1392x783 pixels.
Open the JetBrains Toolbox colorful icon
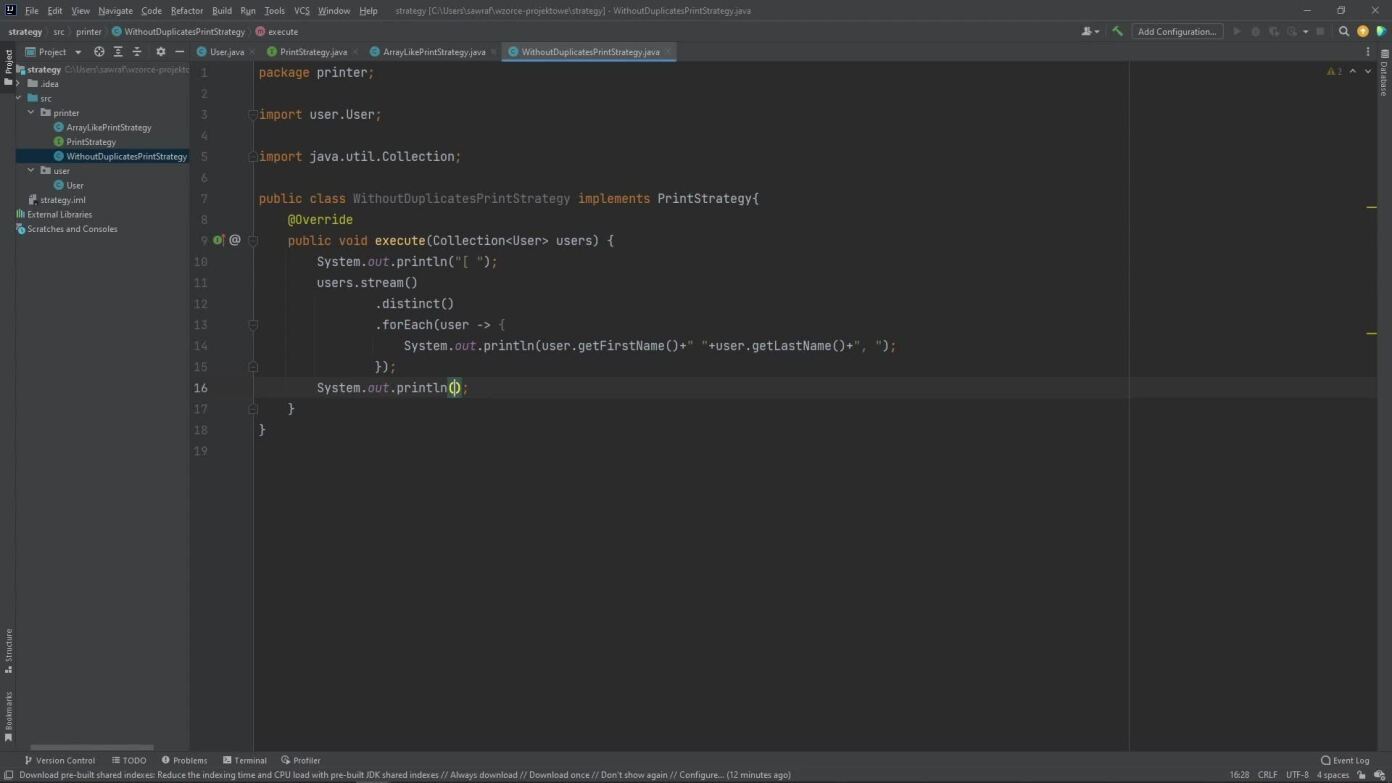(x=1380, y=31)
